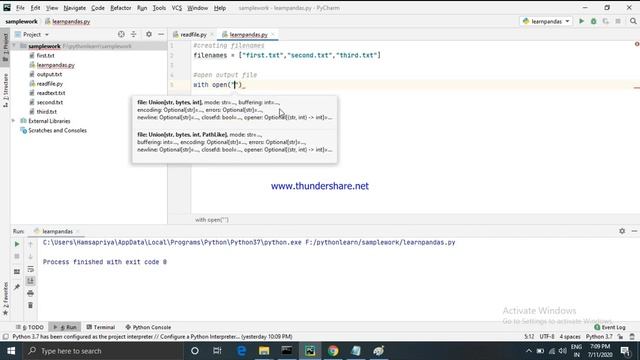
Task: Toggle scroll to end icon in Run panel
Action: [x=30, y=281]
